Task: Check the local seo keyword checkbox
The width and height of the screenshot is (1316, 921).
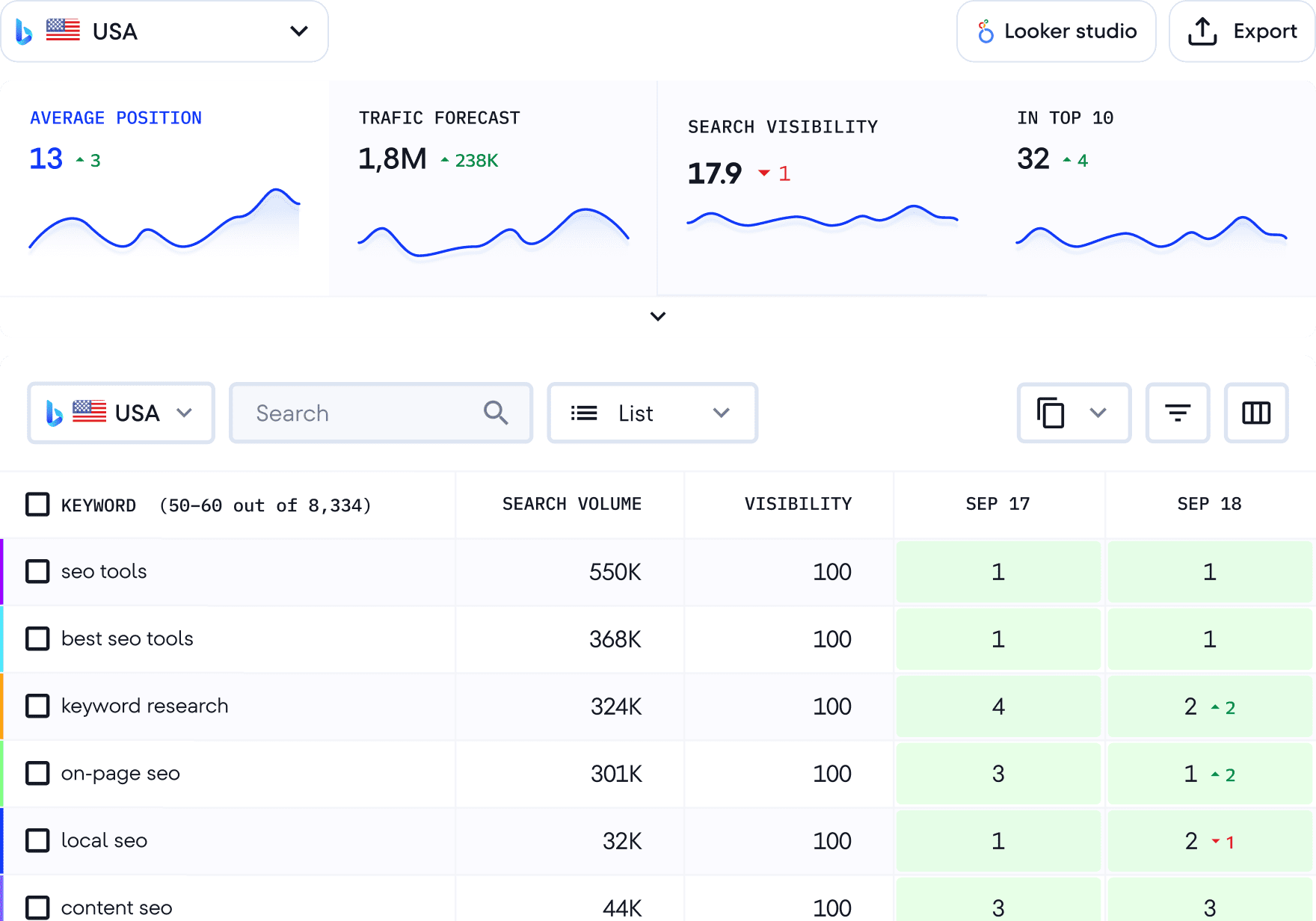Action: [37, 840]
